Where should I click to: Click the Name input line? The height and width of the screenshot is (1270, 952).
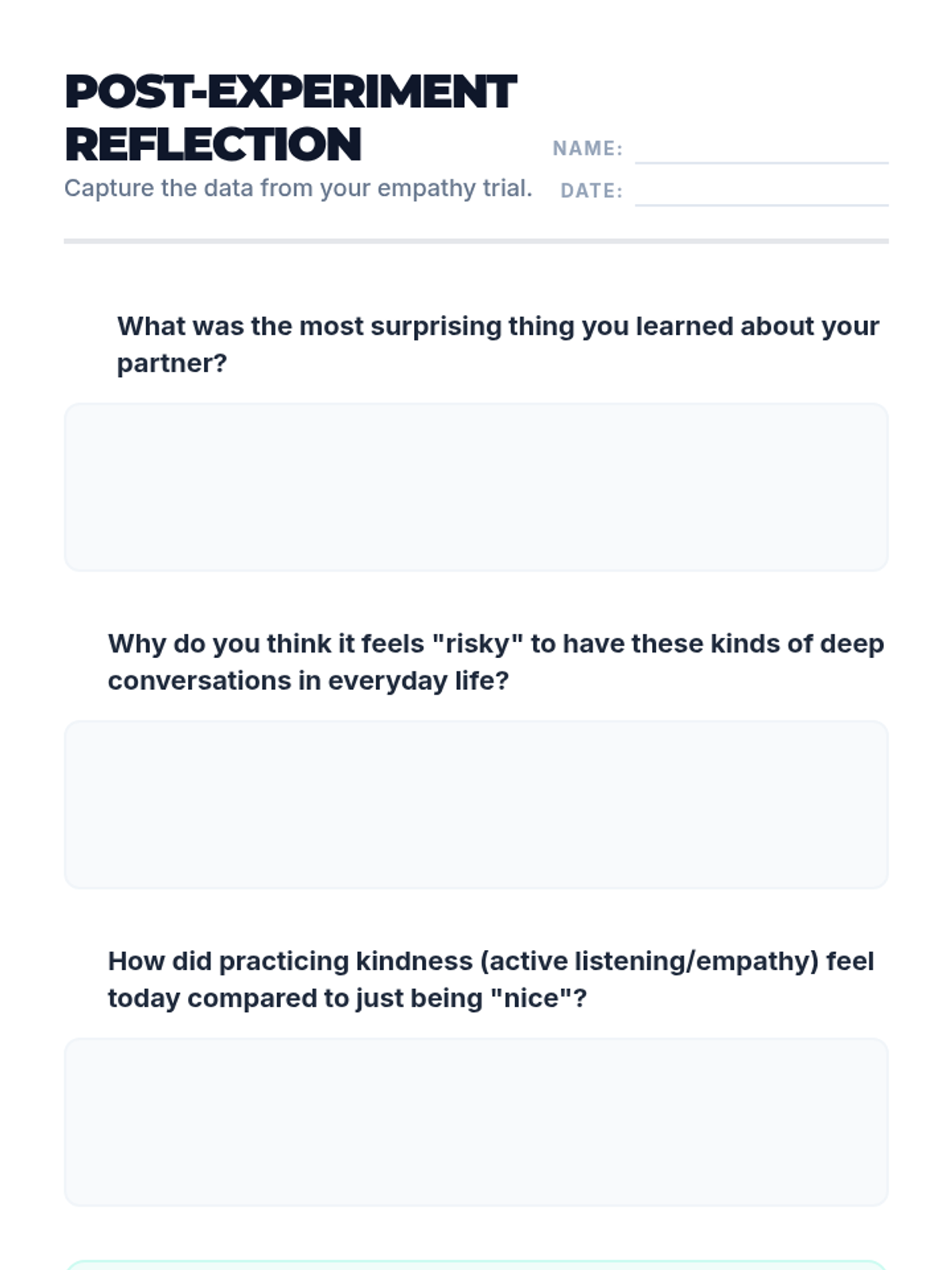761,149
